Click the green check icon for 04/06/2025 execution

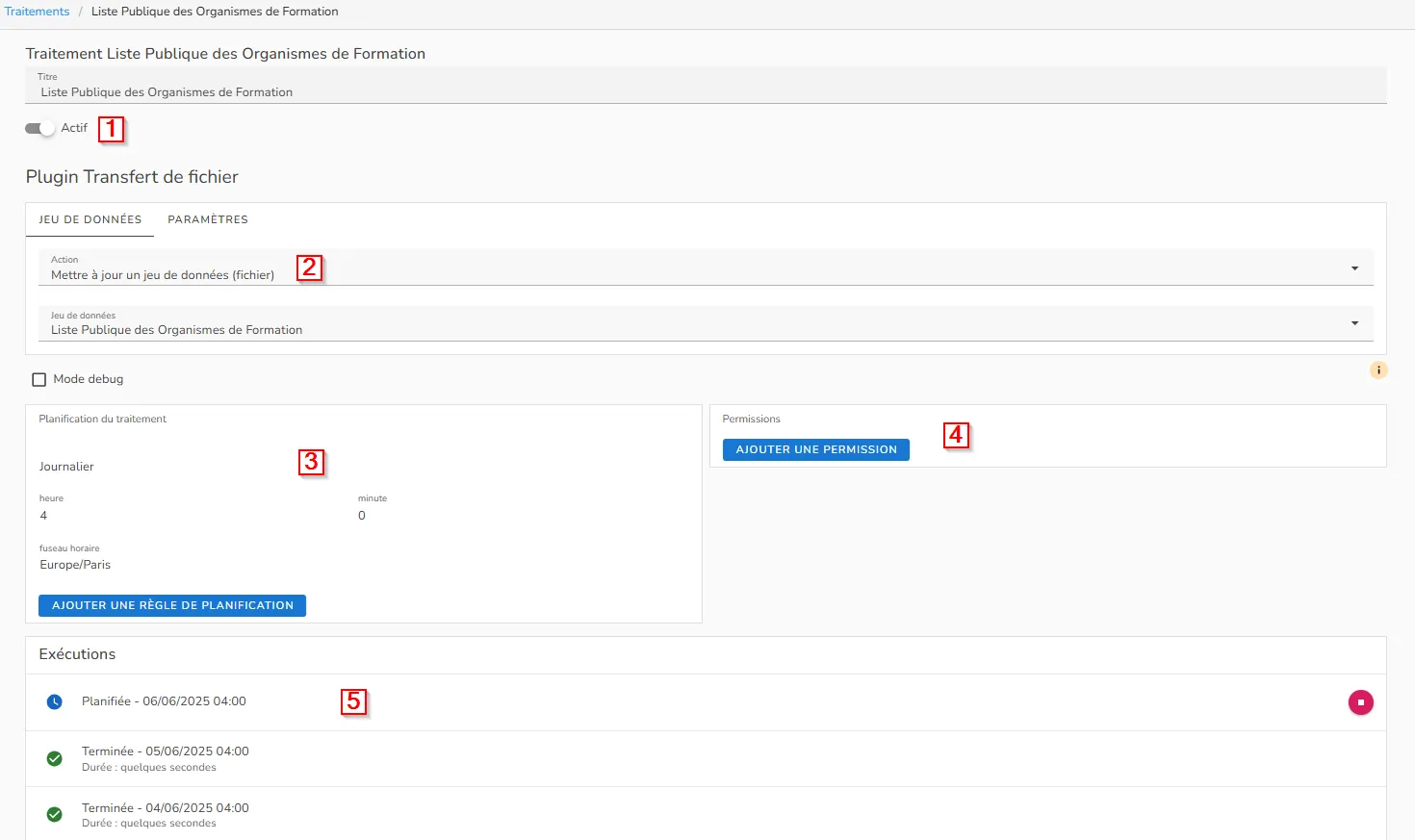55,815
